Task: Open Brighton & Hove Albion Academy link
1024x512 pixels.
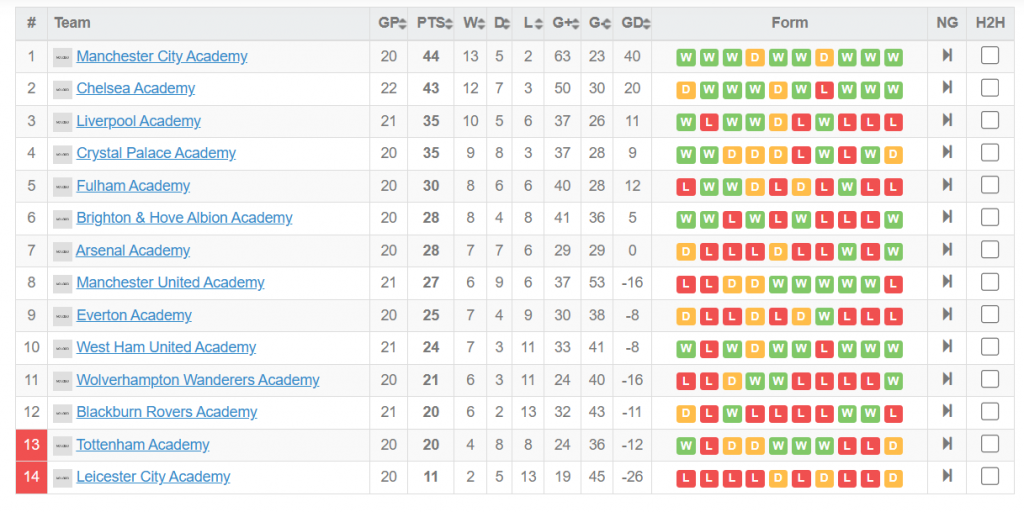Action: 184,218
